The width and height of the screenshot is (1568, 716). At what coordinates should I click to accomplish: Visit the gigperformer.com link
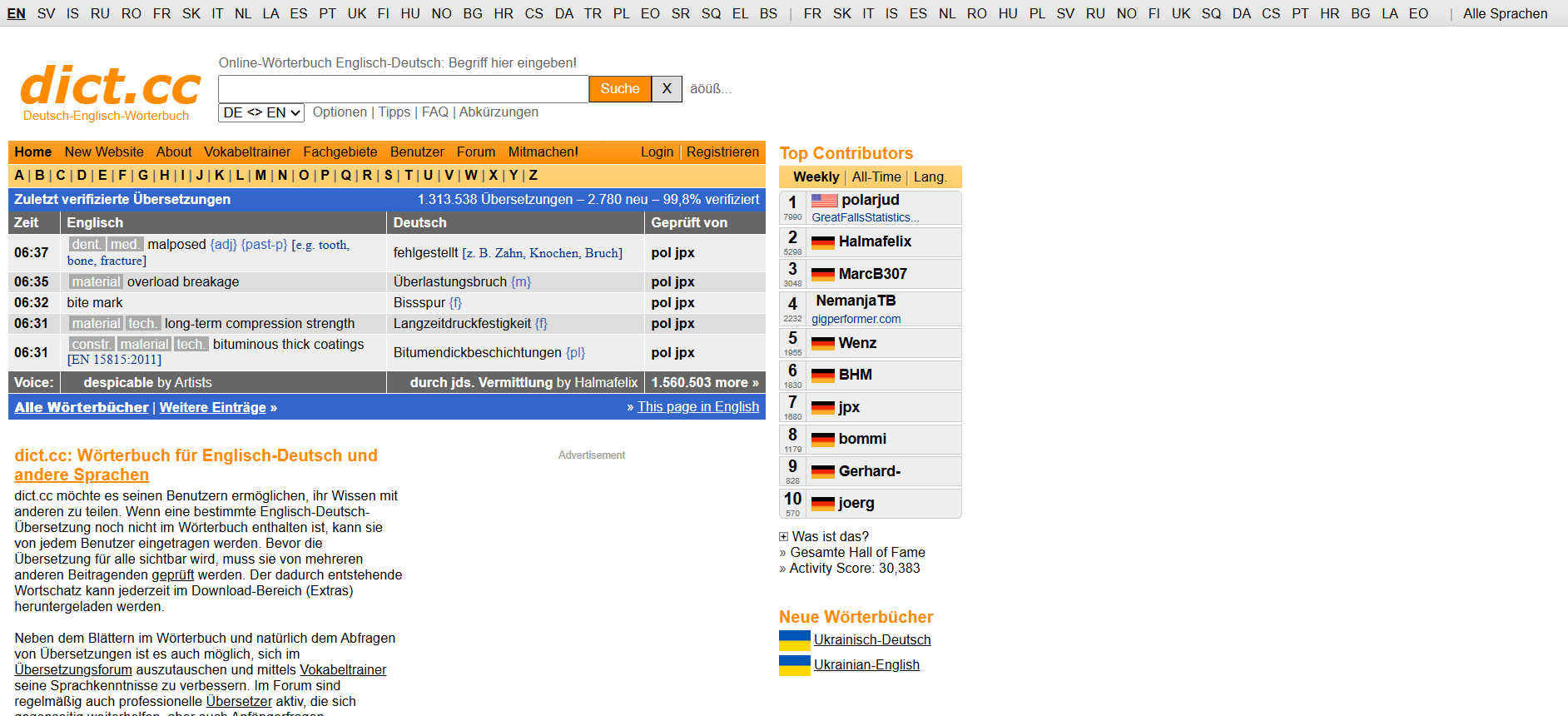tap(856, 320)
